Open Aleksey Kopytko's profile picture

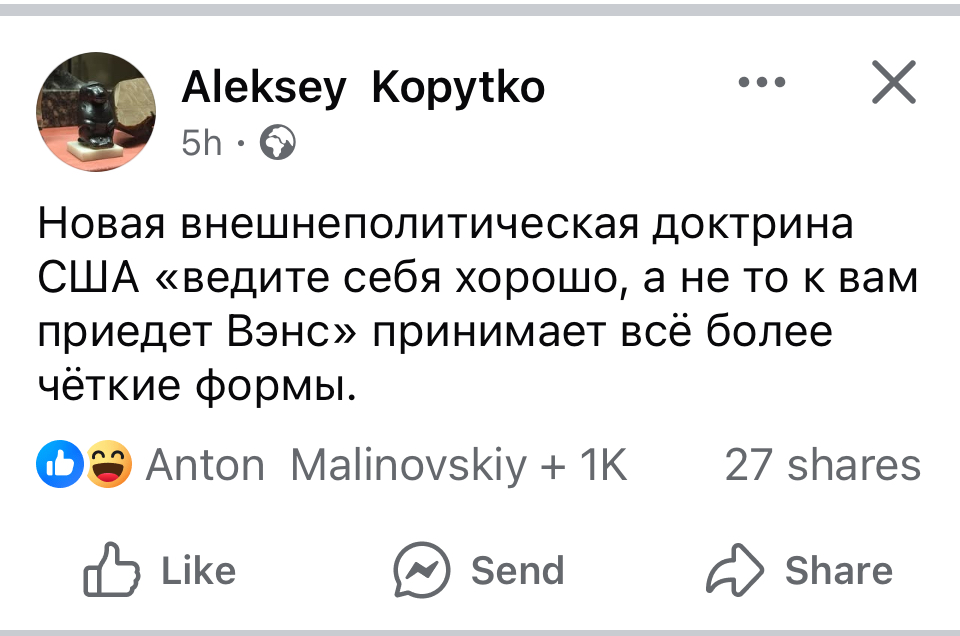point(96,111)
